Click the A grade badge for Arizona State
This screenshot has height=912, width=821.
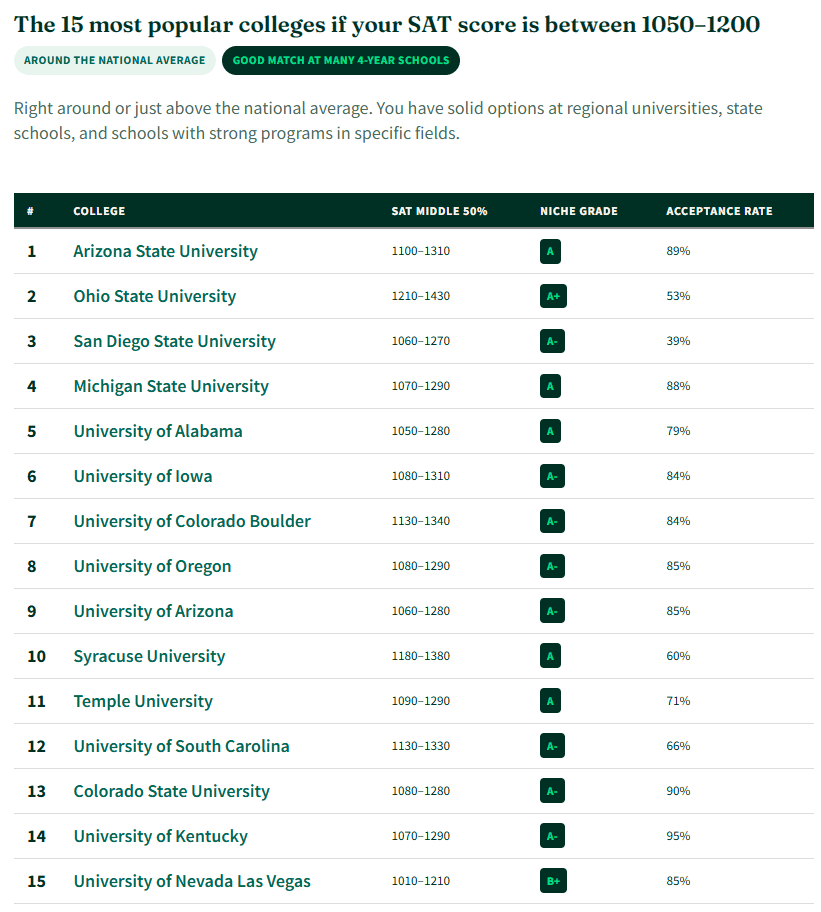550,251
